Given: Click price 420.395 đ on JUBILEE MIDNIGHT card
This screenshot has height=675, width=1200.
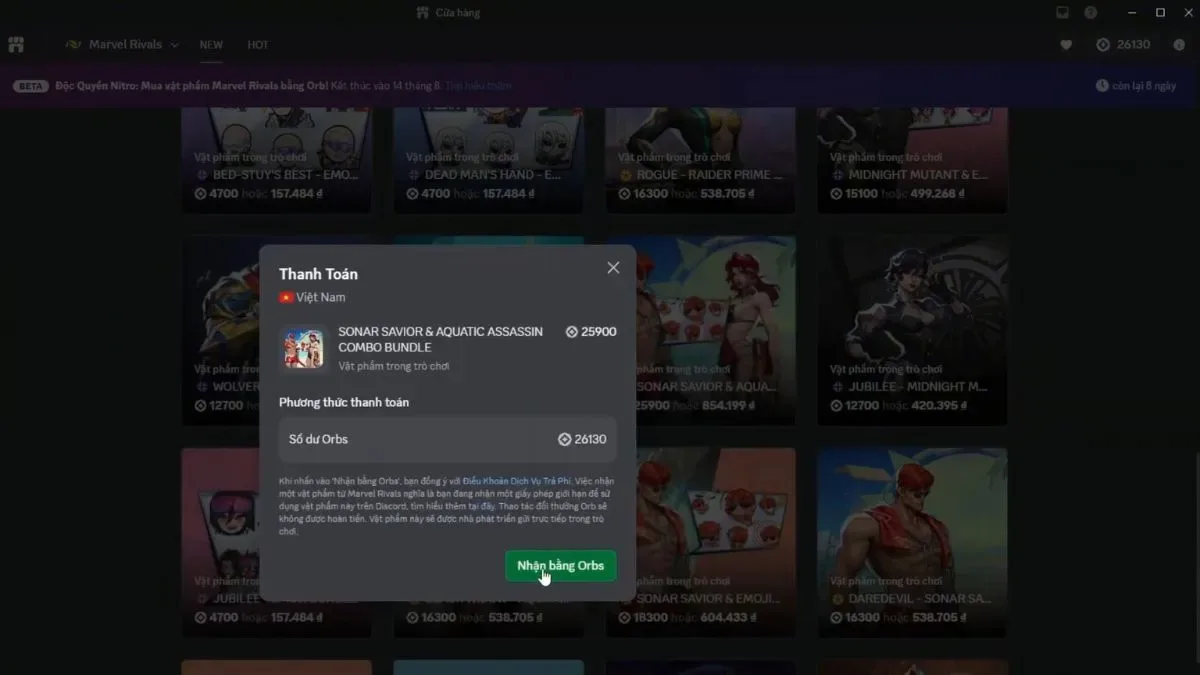Looking at the screenshot, I should coord(937,406).
